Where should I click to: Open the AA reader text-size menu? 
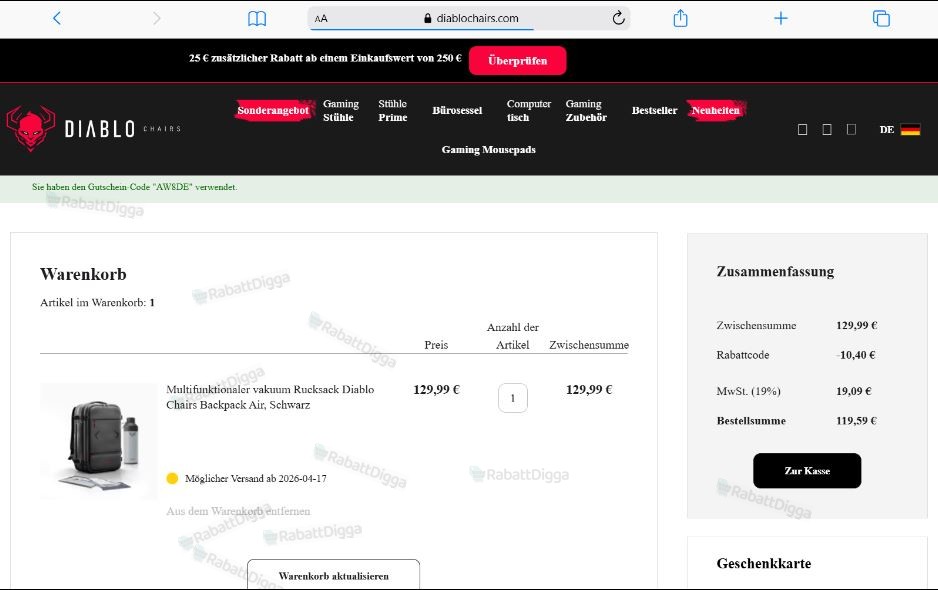321,19
